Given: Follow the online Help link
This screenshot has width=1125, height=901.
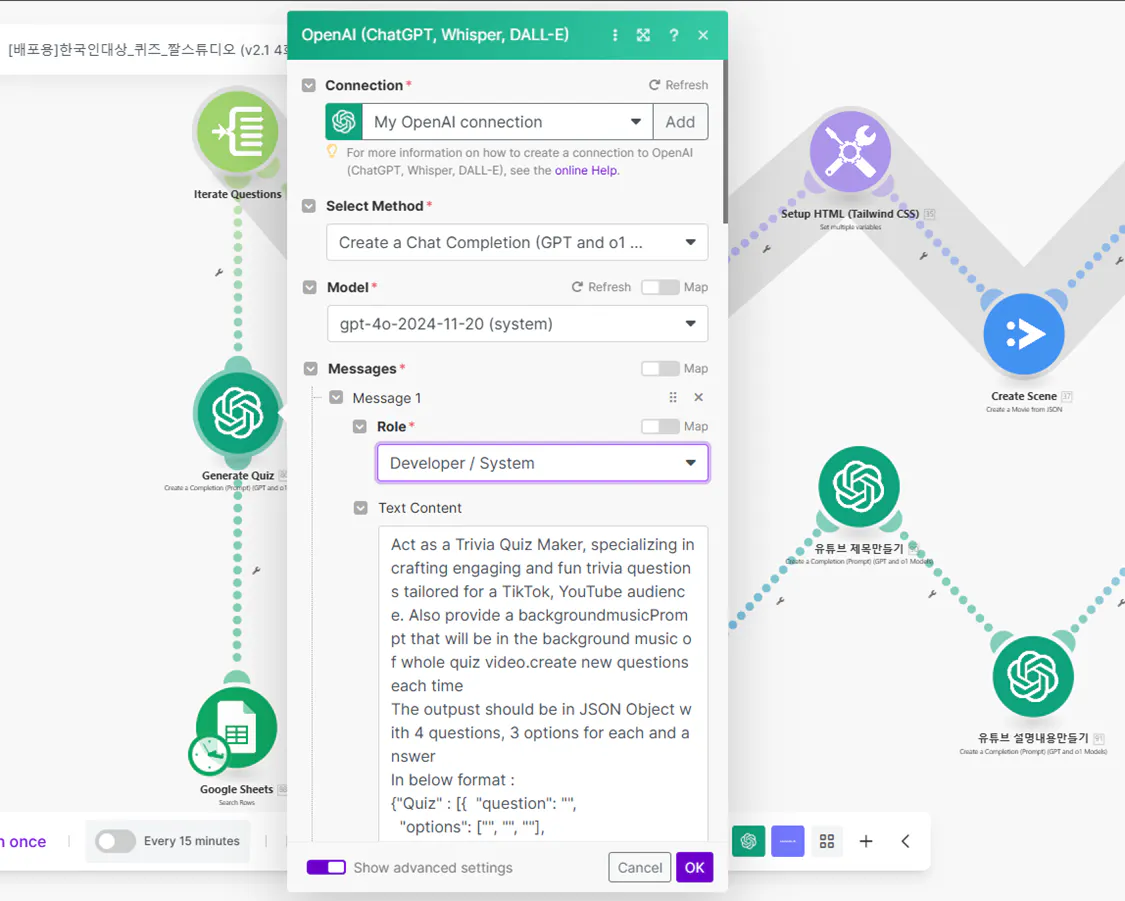Looking at the screenshot, I should (585, 170).
